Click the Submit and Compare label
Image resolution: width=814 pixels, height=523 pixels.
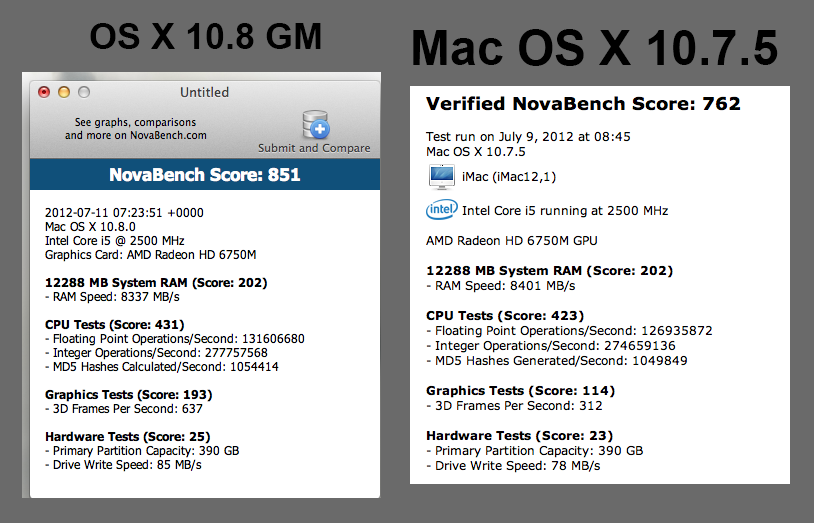point(314,148)
